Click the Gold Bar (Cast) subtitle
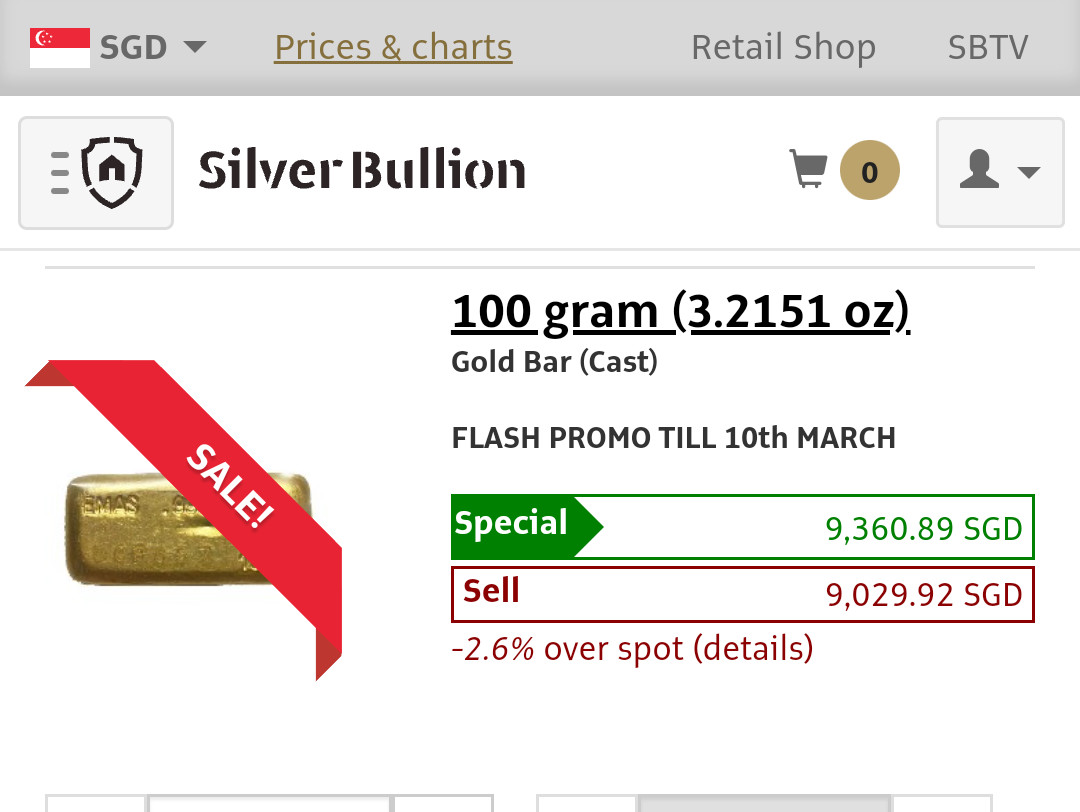The image size is (1080, 812). tap(554, 361)
